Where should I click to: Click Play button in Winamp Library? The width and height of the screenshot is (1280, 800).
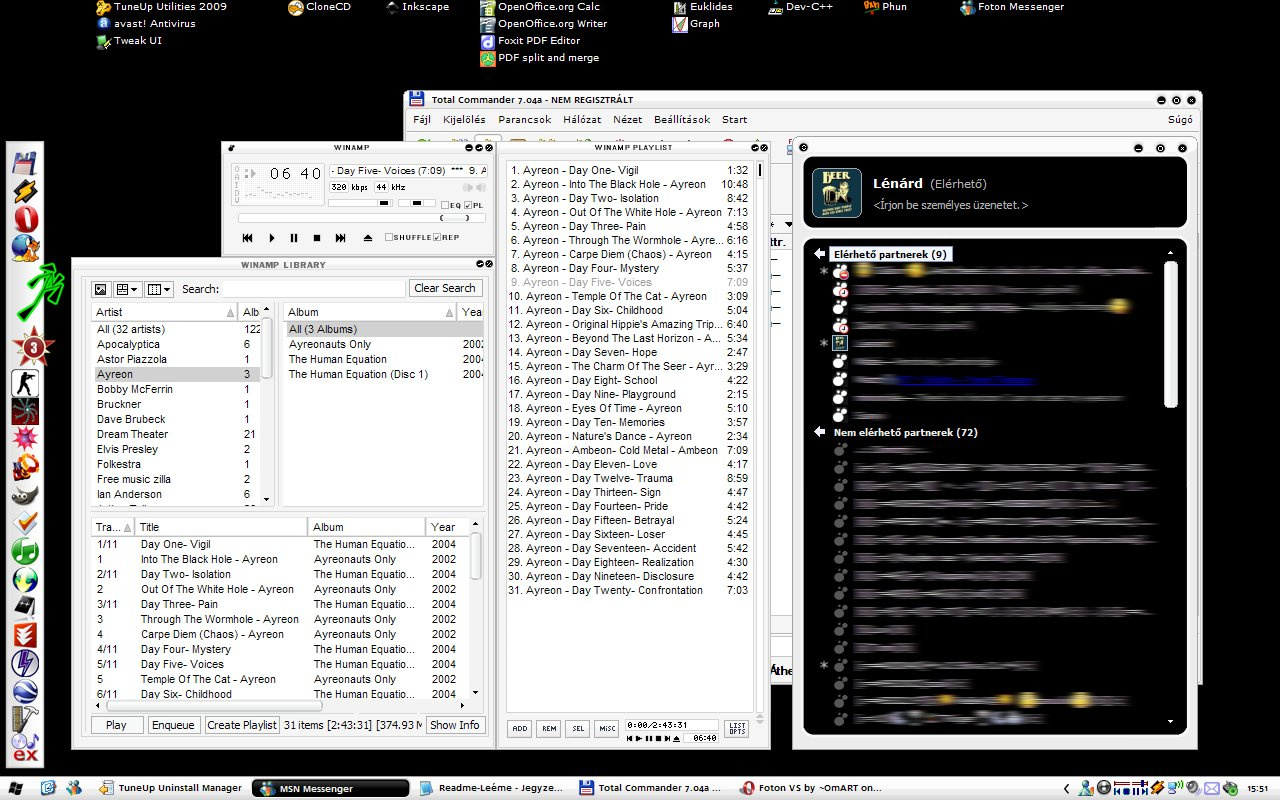(116, 725)
